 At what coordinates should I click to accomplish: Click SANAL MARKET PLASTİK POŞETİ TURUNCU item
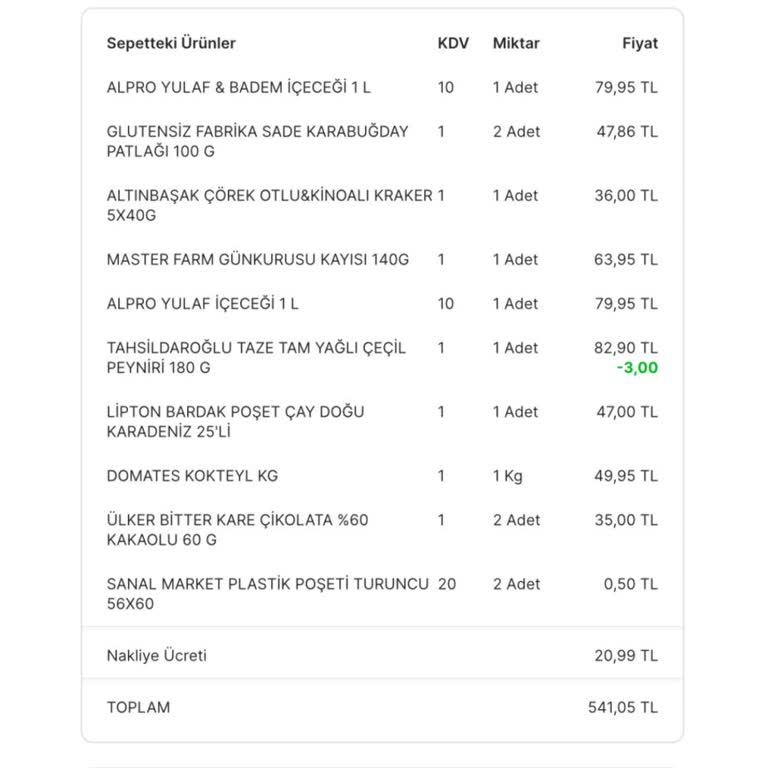point(267,594)
